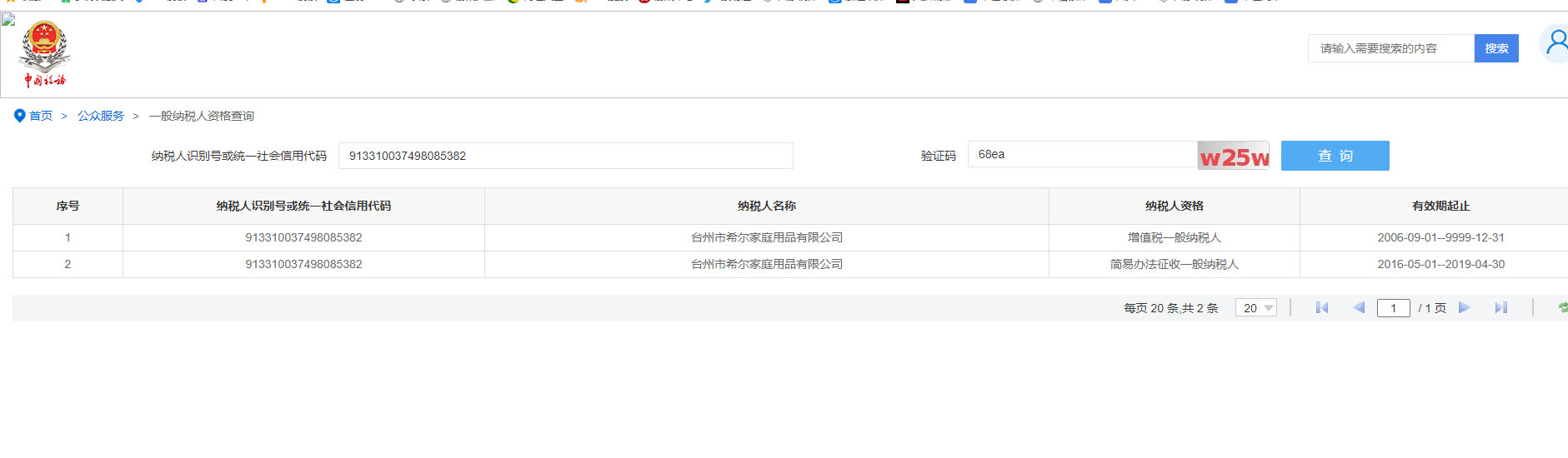Viewport: 1568px width, 458px height.
Task: Open the user profile avatar icon
Action: point(1555,43)
